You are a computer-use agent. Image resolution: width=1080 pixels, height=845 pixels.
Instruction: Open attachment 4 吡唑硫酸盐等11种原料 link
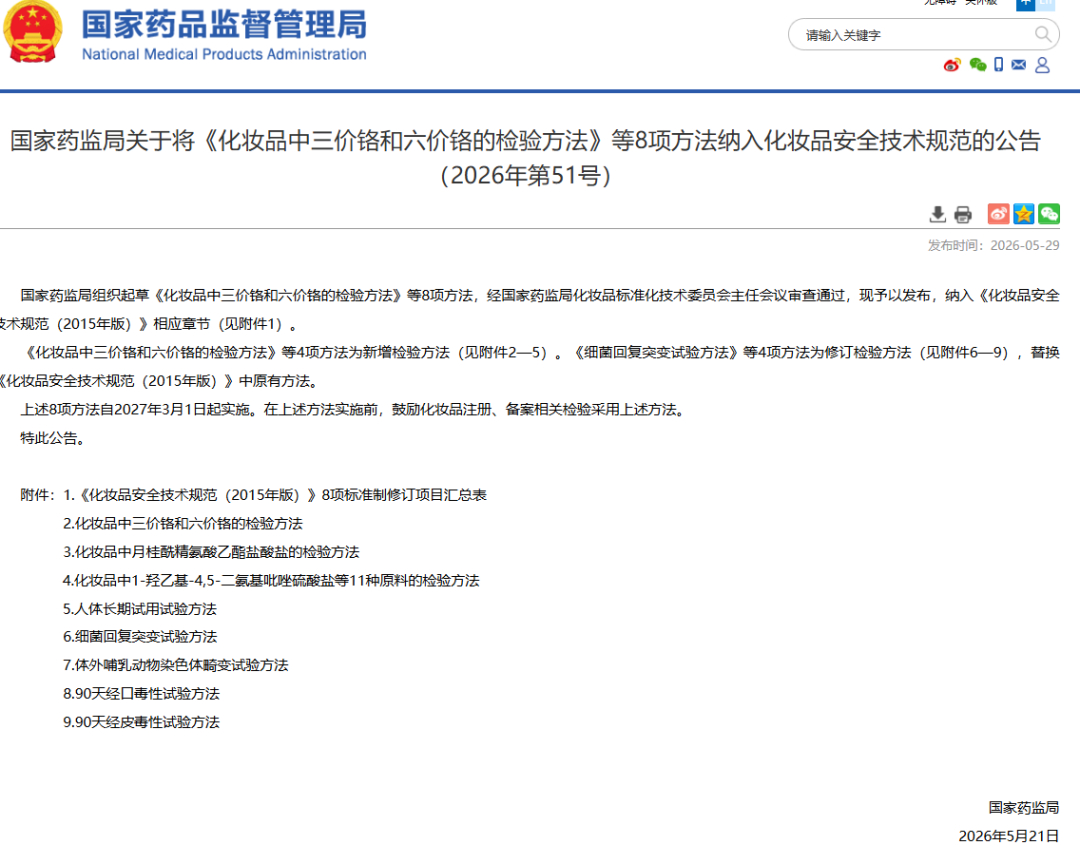tap(271, 581)
